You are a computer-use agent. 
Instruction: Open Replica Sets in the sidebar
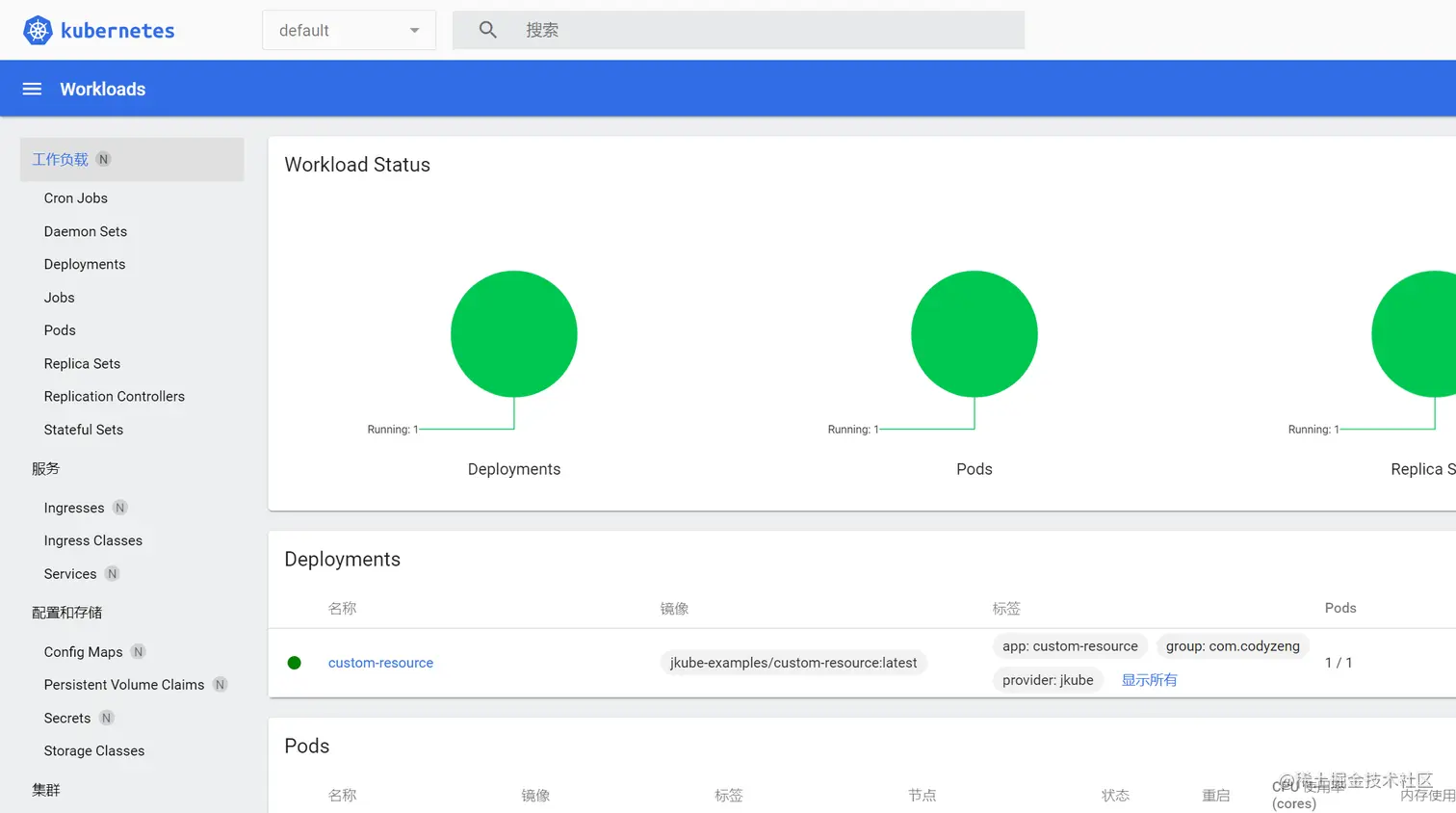click(x=82, y=364)
